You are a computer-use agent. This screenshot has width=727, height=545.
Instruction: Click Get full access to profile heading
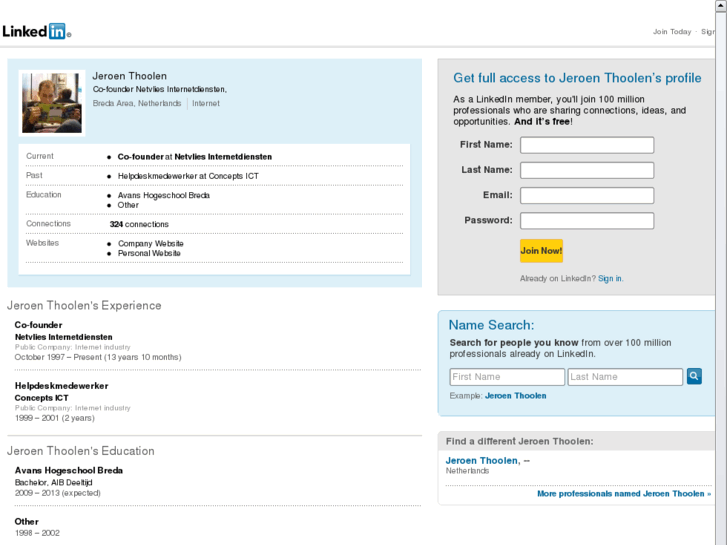click(577, 78)
